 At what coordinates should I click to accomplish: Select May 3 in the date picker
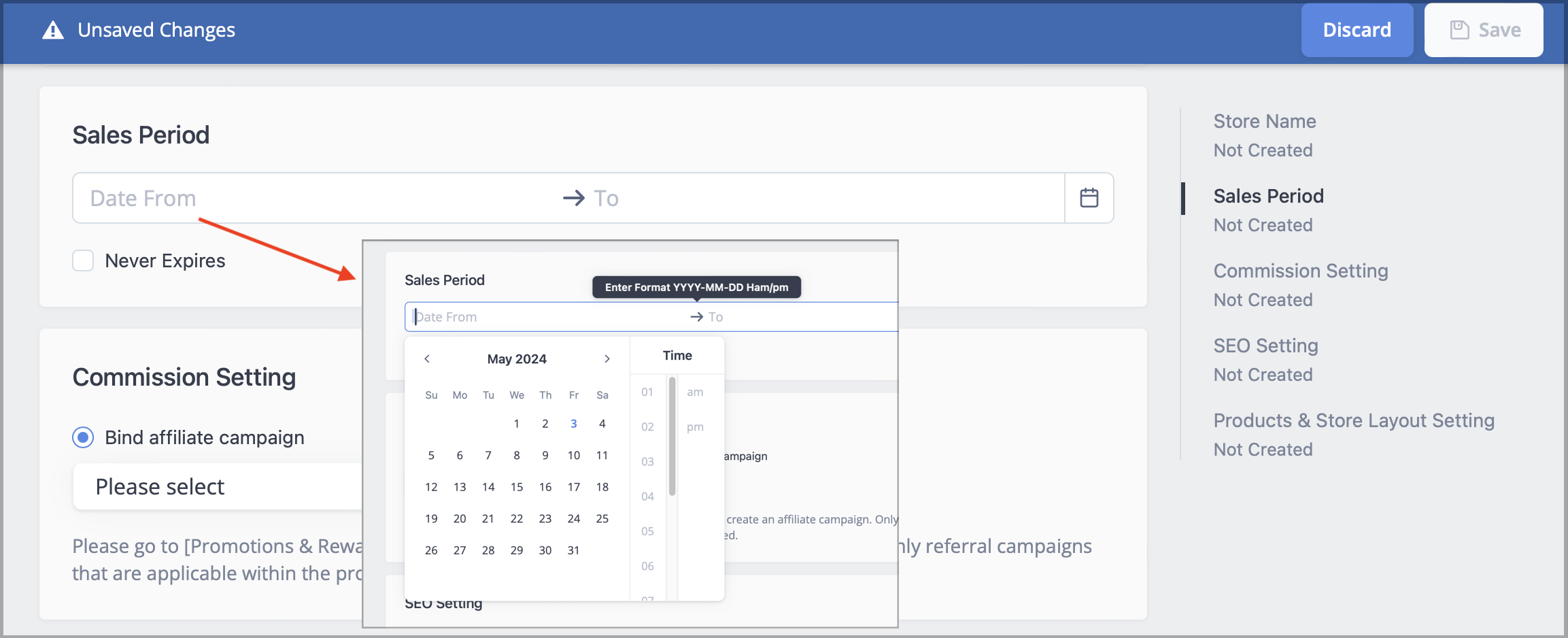click(x=574, y=423)
